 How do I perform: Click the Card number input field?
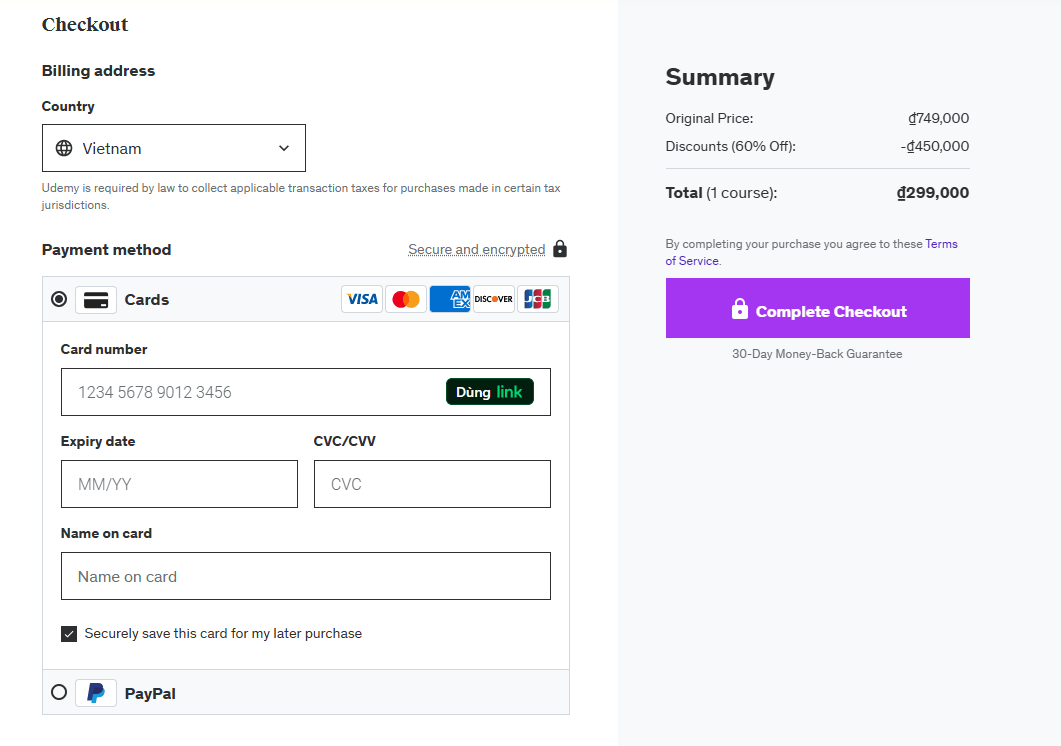coord(250,392)
